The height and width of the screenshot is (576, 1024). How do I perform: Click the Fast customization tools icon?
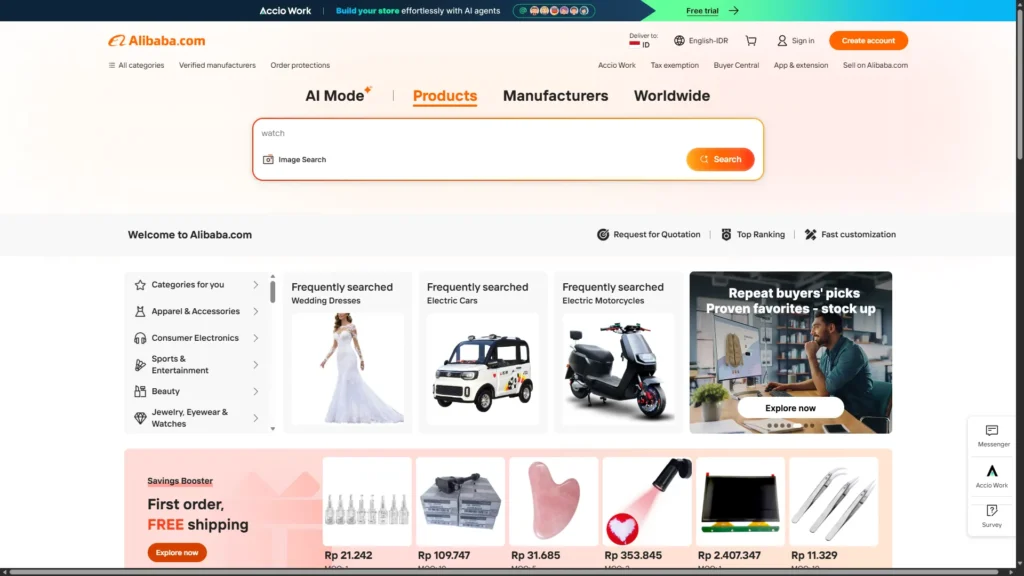coord(810,234)
